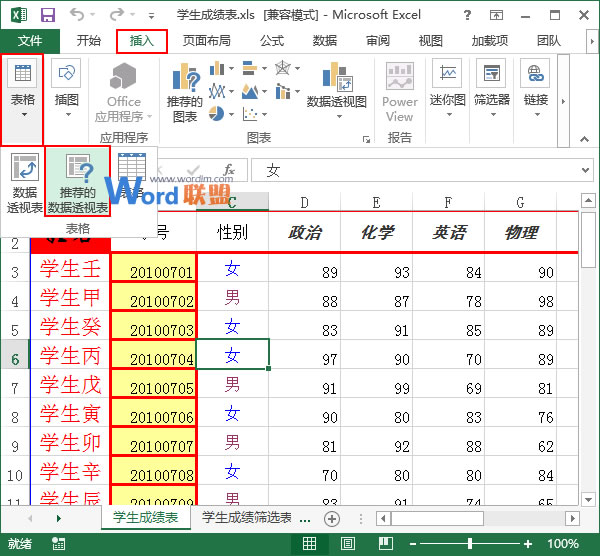Viewport: 600px width, 556px height.
Task: Open the Undo history dropdown arrow
Action: point(93,15)
